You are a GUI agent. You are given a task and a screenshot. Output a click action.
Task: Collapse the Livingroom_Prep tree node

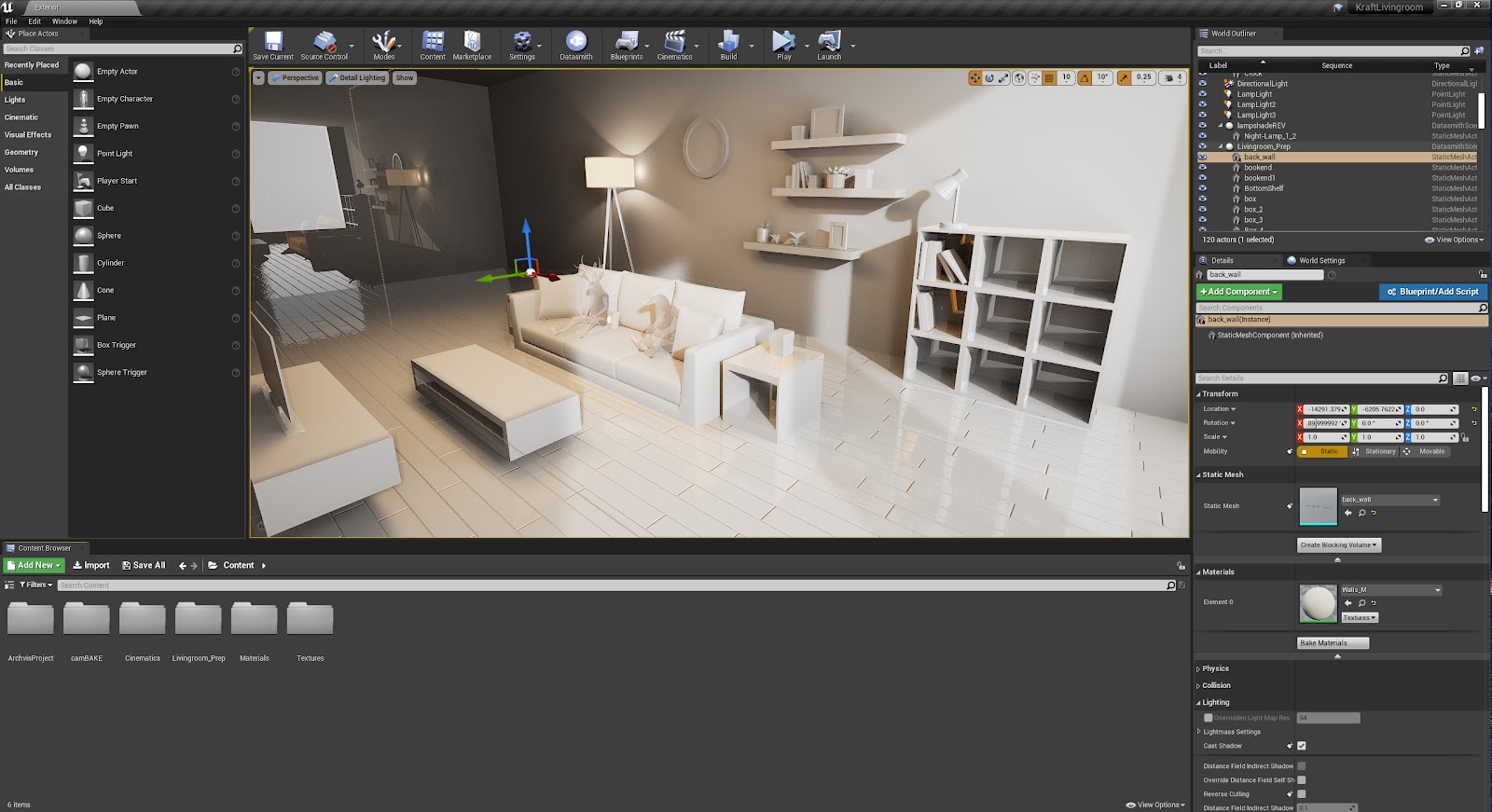(1221, 146)
